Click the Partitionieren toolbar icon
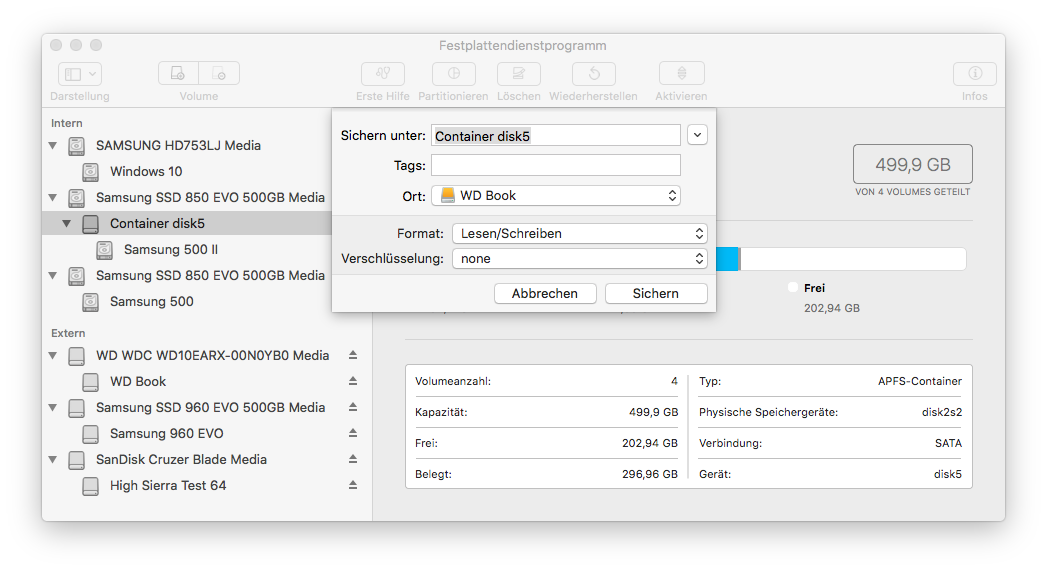The width and height of the screenshot is (1047, 571). click(x=453, y=74)
